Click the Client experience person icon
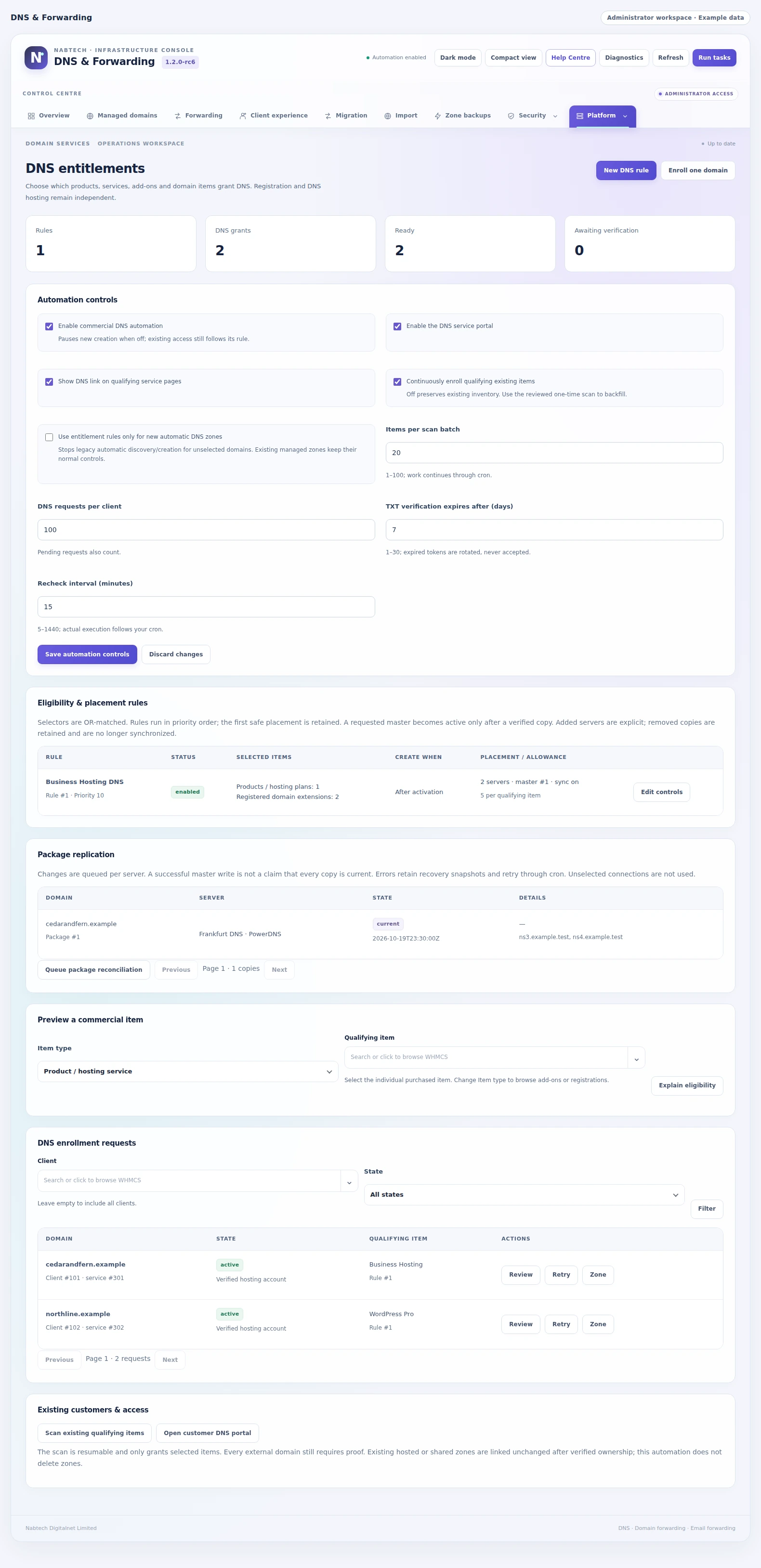The width and height of the screenshot is (761, 1568). [243, 116]
